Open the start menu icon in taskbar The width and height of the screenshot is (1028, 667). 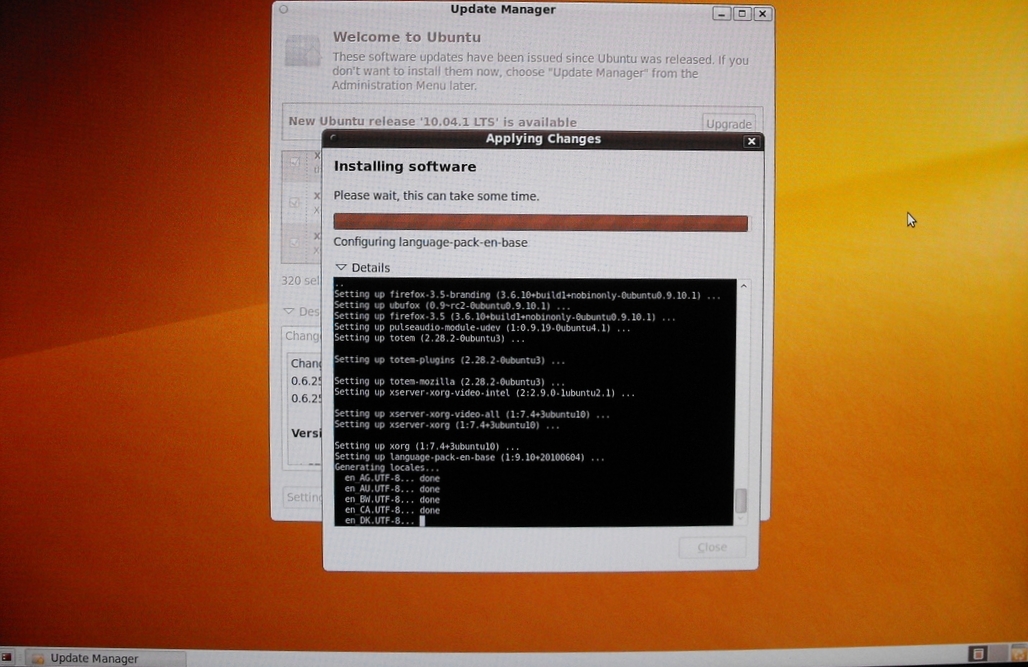(8, 658)
